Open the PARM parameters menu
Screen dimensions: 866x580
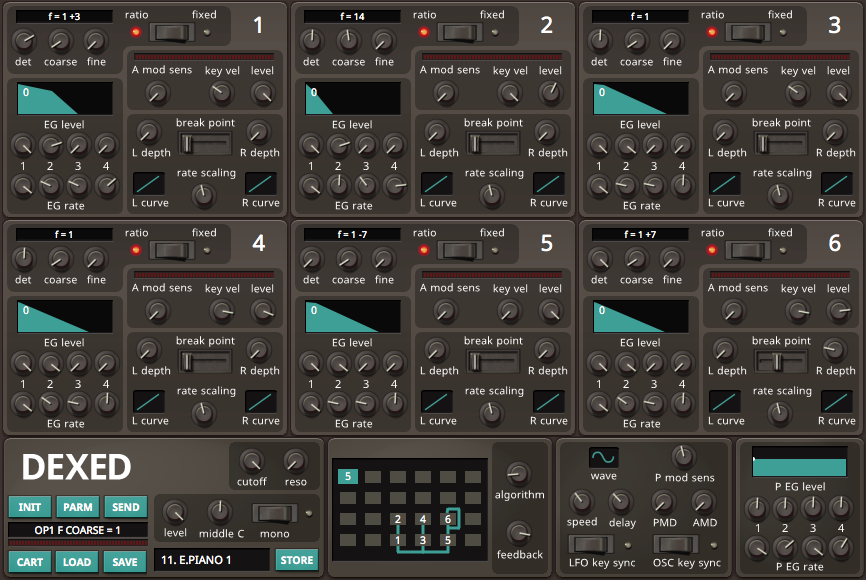pyautogui.click(x=77, y=507)
